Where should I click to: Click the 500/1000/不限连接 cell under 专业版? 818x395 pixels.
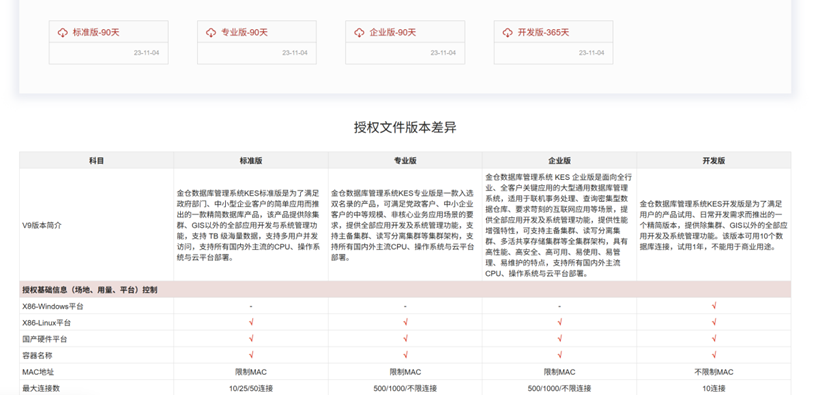[x=405, y=388]
